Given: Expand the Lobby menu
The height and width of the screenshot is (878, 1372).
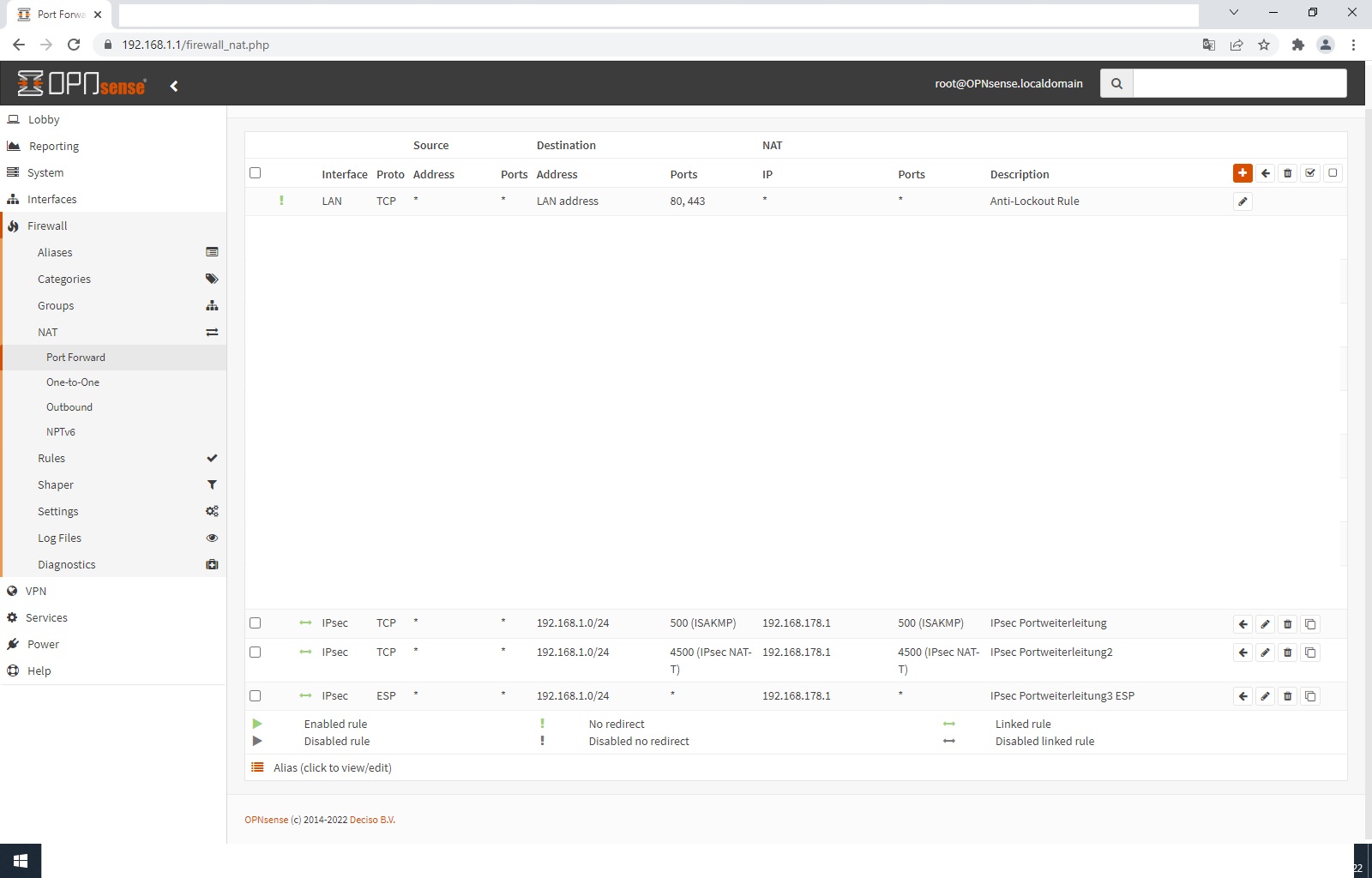Looking at the screenshot, I should 113,120.
